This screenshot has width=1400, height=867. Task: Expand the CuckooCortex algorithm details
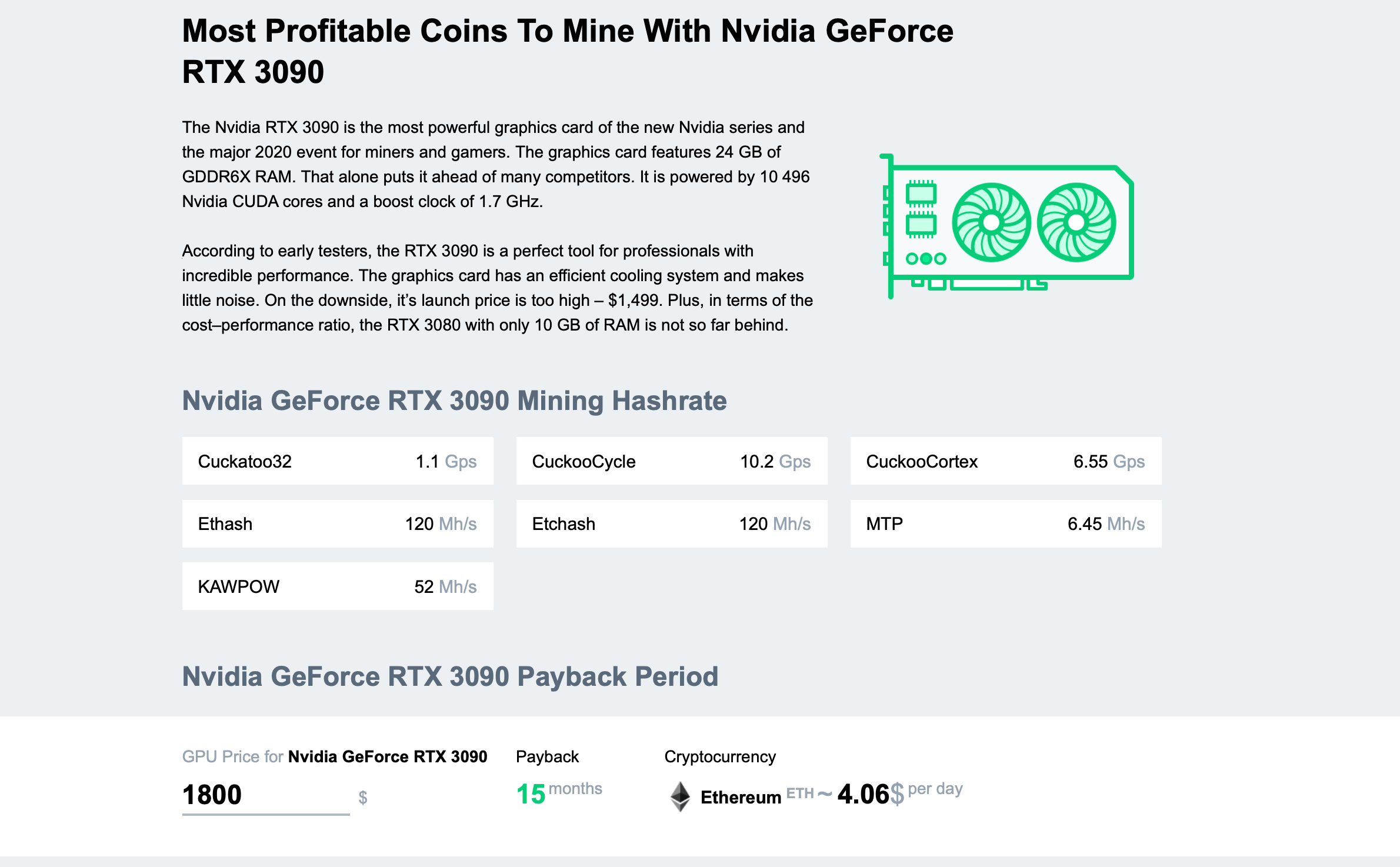pyautogui.click(x=1010, y=462)
